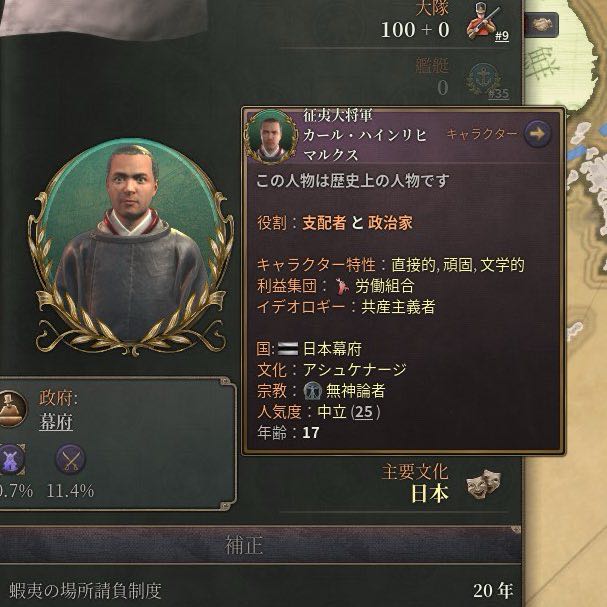The height and width of the screenshot is (607, 607).
Task: Click the Japan Shogunate flag icon
Action: [x=288, y=349]
